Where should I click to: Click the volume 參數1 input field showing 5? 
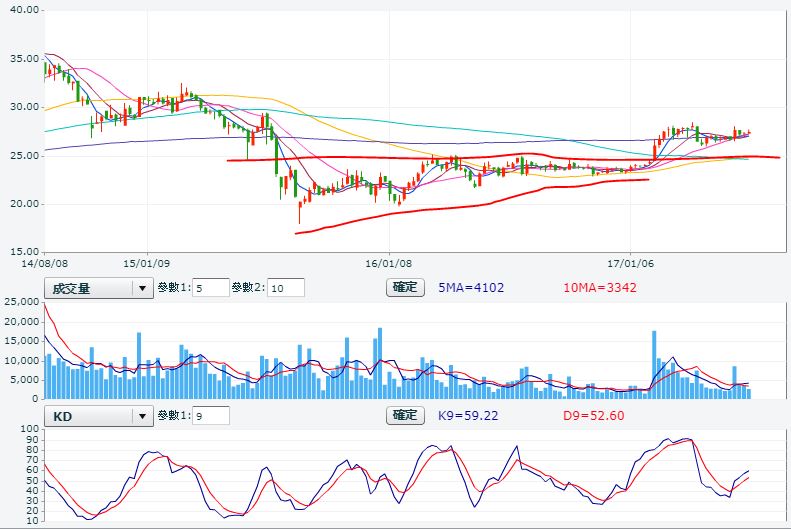[208, 288]
